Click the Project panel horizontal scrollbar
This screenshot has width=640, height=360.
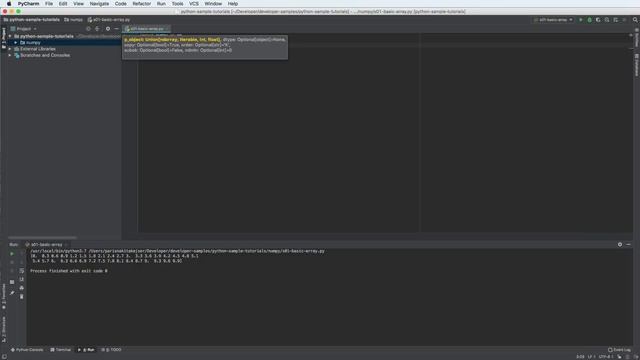42,237
